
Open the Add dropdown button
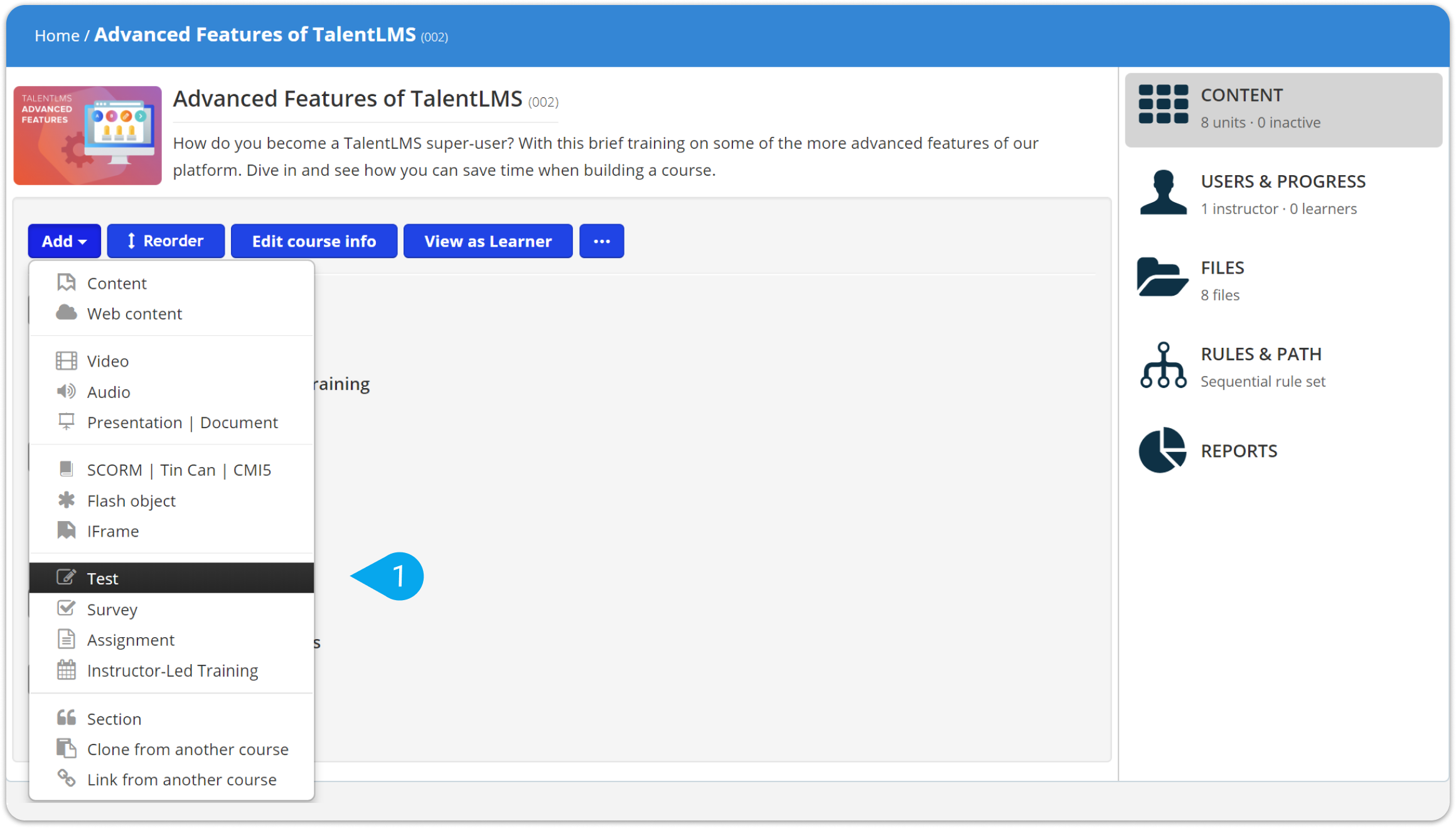[x=64, y=241]
